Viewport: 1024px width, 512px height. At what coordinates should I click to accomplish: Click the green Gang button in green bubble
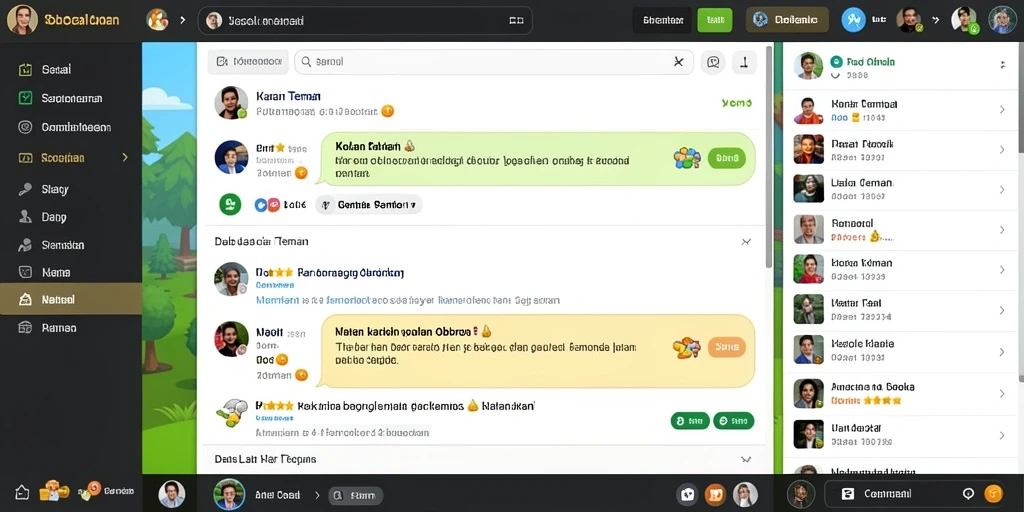(x=726, y=157)
